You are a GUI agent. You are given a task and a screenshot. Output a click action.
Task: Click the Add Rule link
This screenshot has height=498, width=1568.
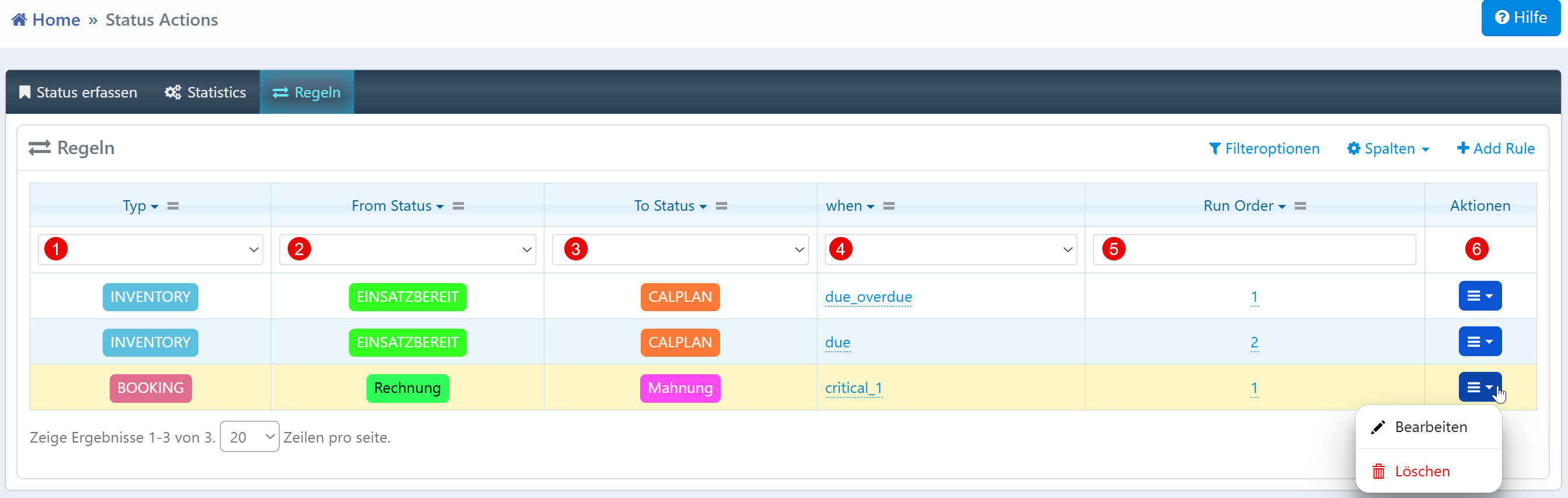[x=1496, y=148]
